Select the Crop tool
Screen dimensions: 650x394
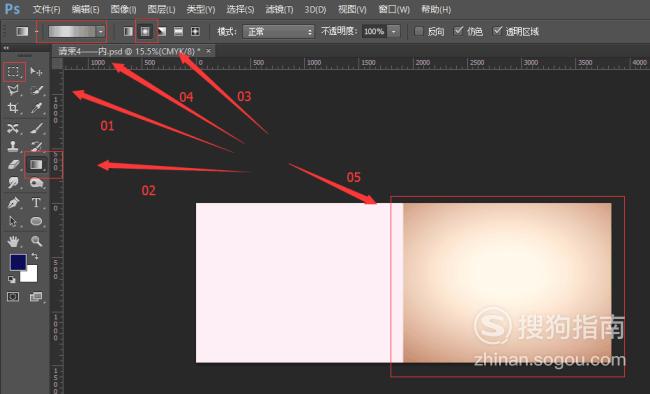[13, 108]
